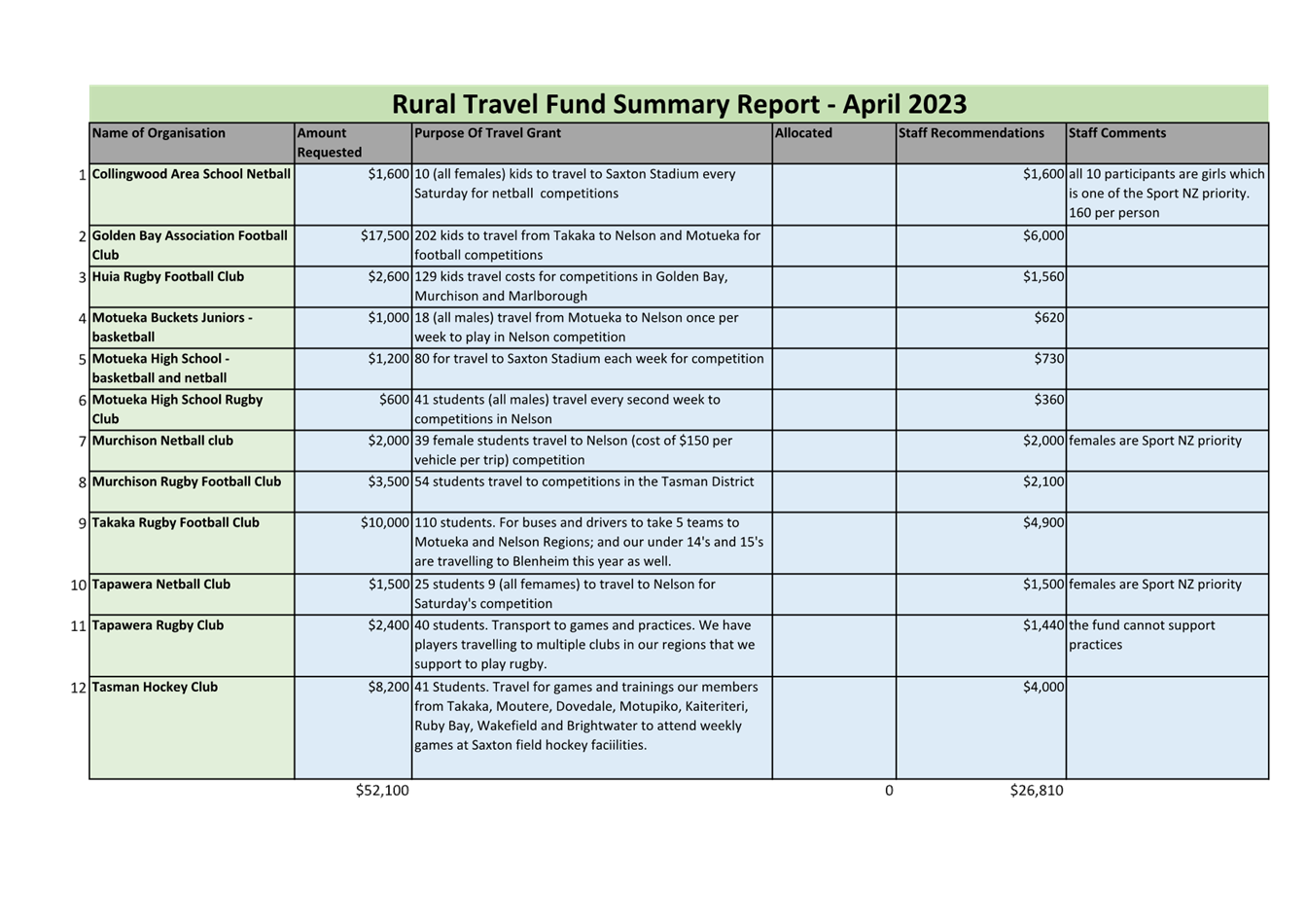Click 'Murchison Rugby Football Club' cell

pos(192,491)
